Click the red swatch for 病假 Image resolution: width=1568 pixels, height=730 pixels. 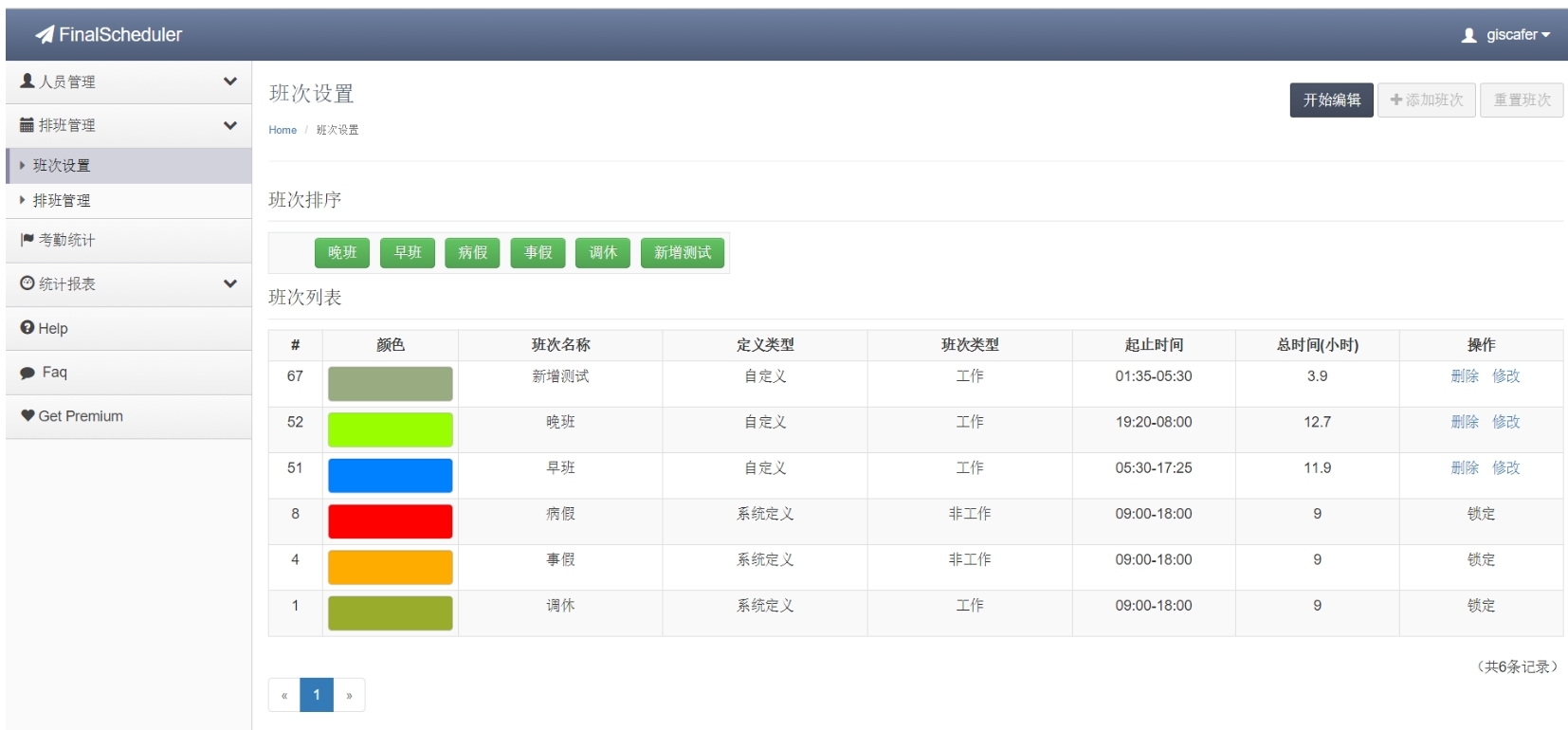pos(391,521)
